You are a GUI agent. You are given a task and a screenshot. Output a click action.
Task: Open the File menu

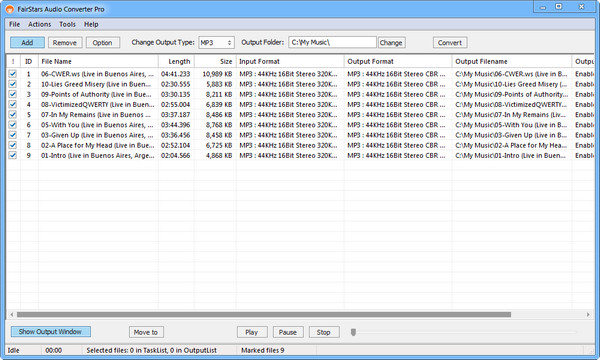15,24
